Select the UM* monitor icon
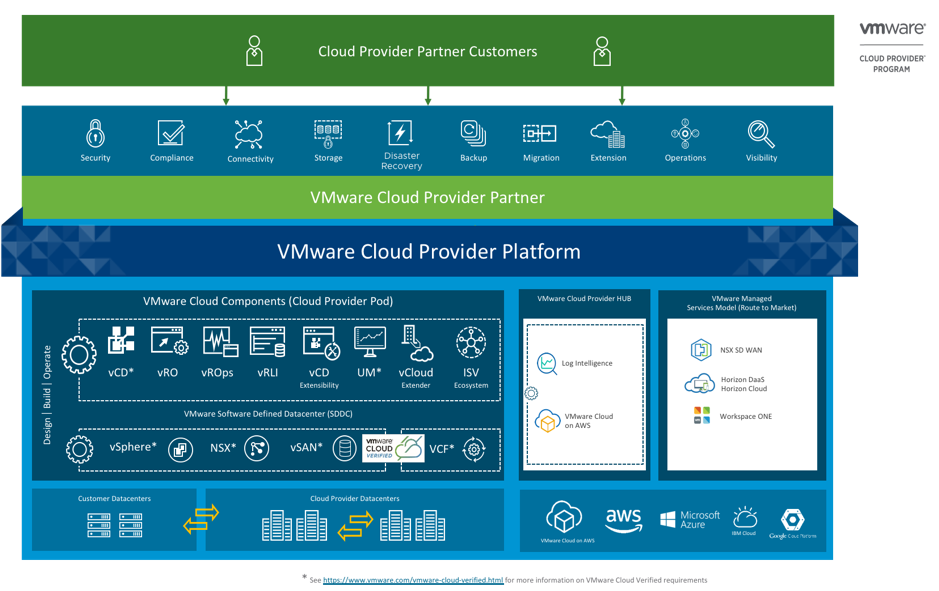This screenshot has width=939, height=591. [x=369, y=341]
